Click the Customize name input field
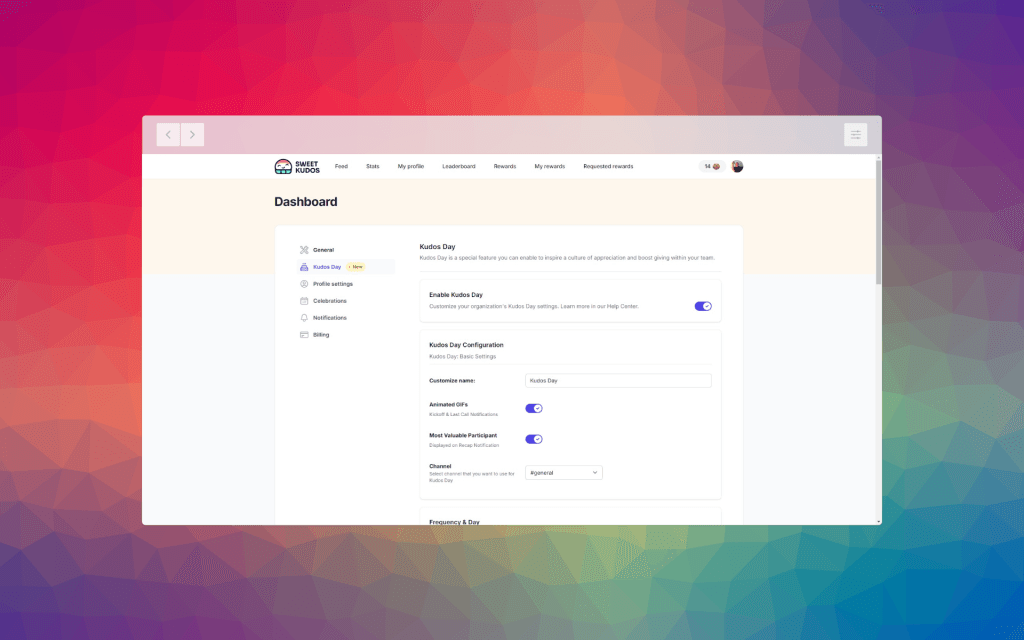 point(617,380)
